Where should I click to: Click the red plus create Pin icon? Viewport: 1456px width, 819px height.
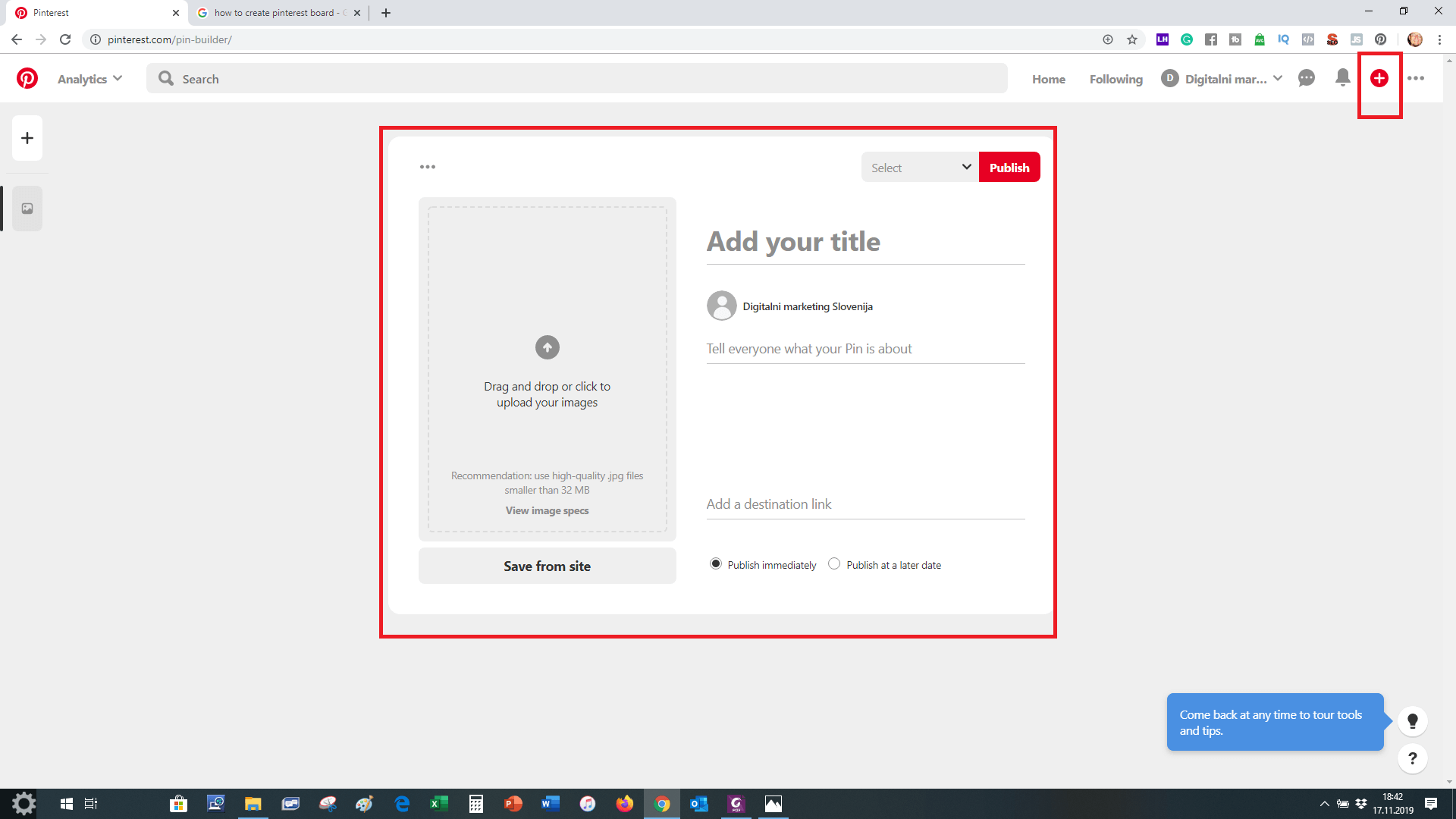click(1379, 78)
